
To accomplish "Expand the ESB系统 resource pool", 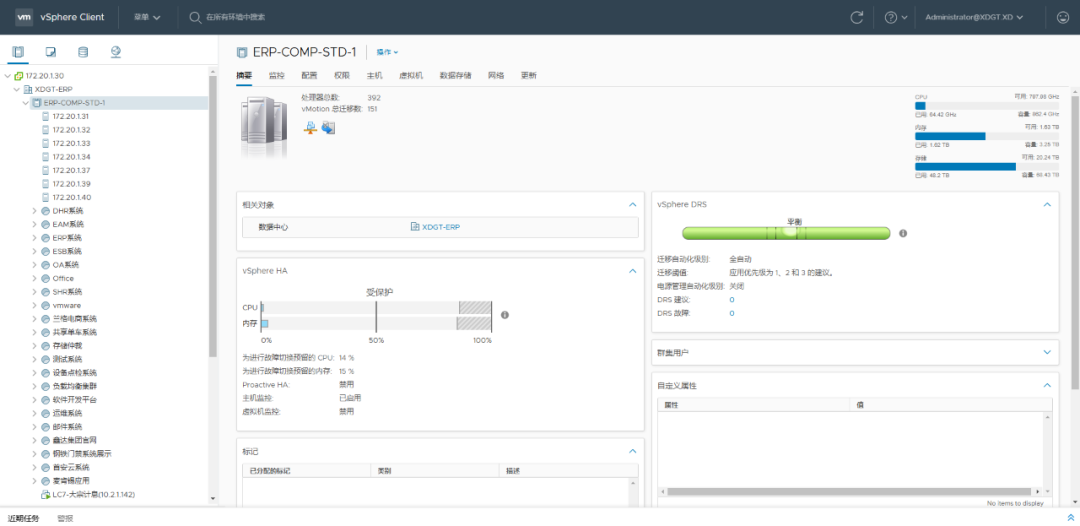I will click(34, 251).
